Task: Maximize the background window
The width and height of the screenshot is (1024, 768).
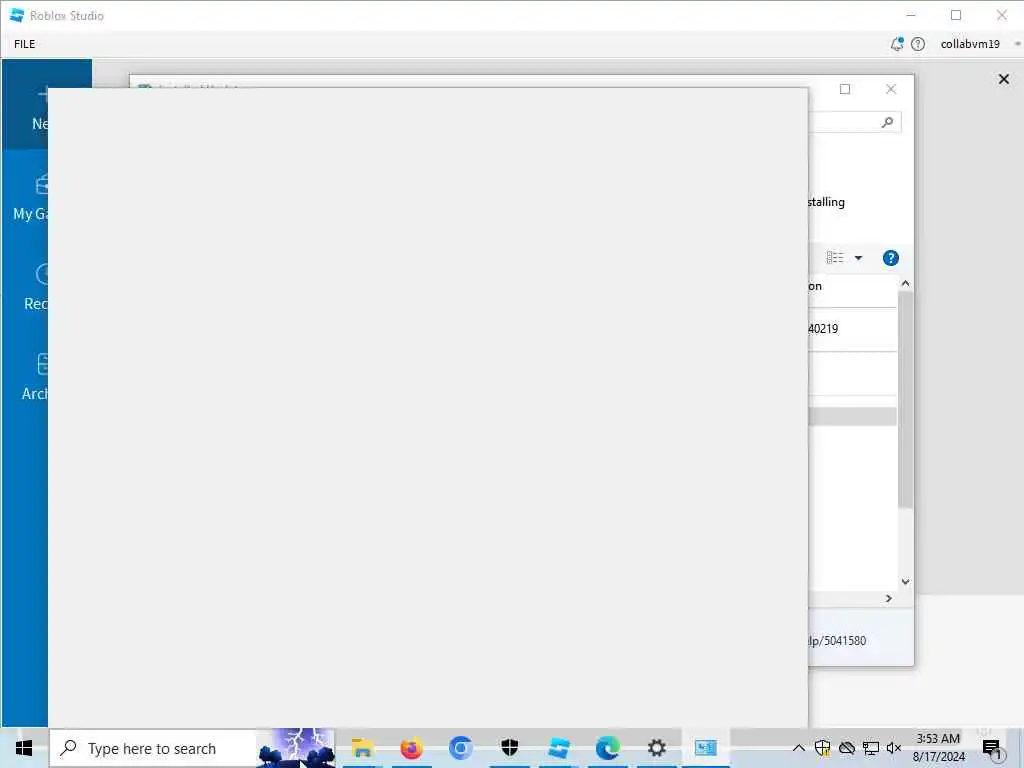Action: coord(844,89)
